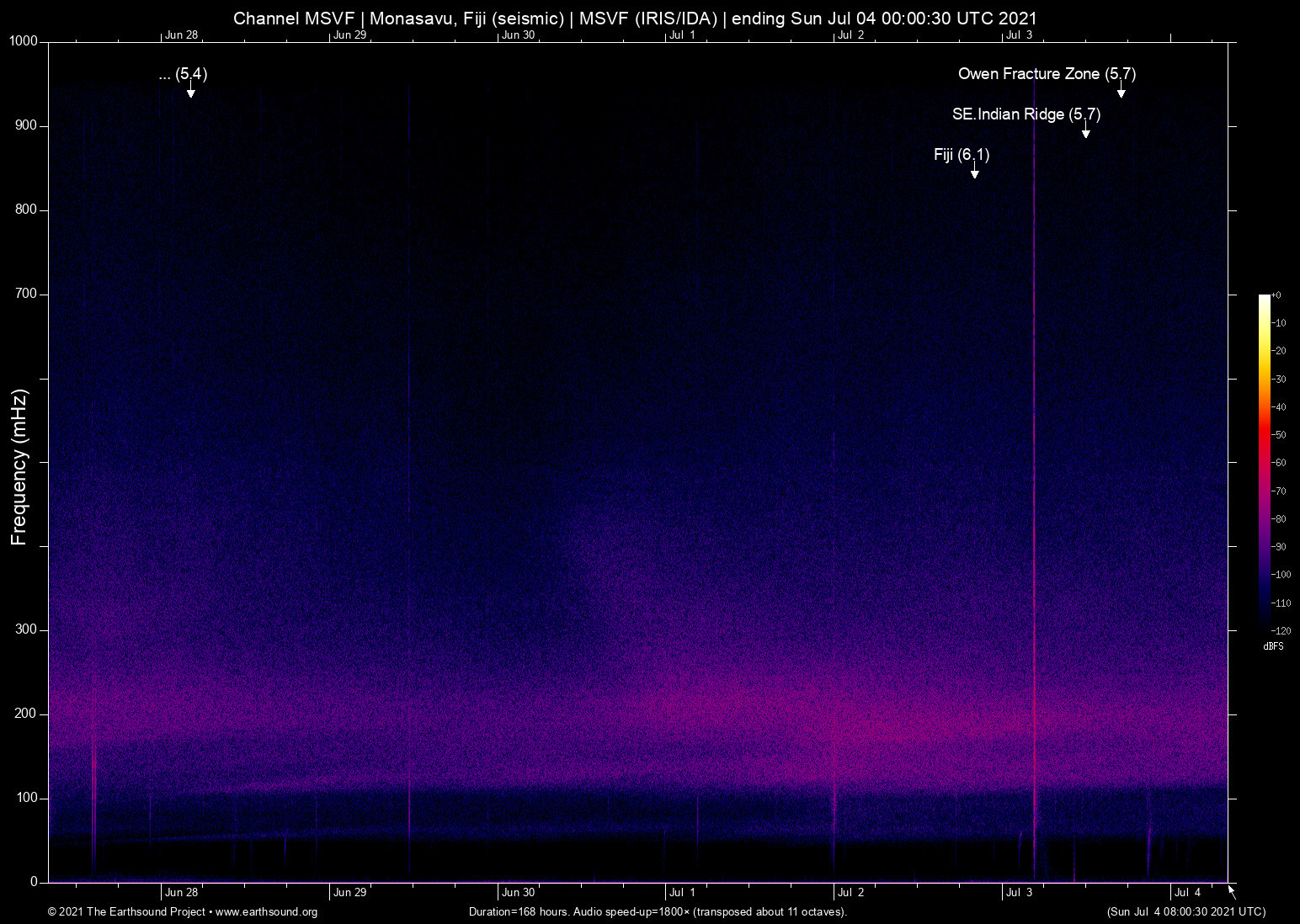Click the SE.Indian Ridge (5.7) label
The width and height of the screenshot is (1300, 924).
[x=1026, y=114]
